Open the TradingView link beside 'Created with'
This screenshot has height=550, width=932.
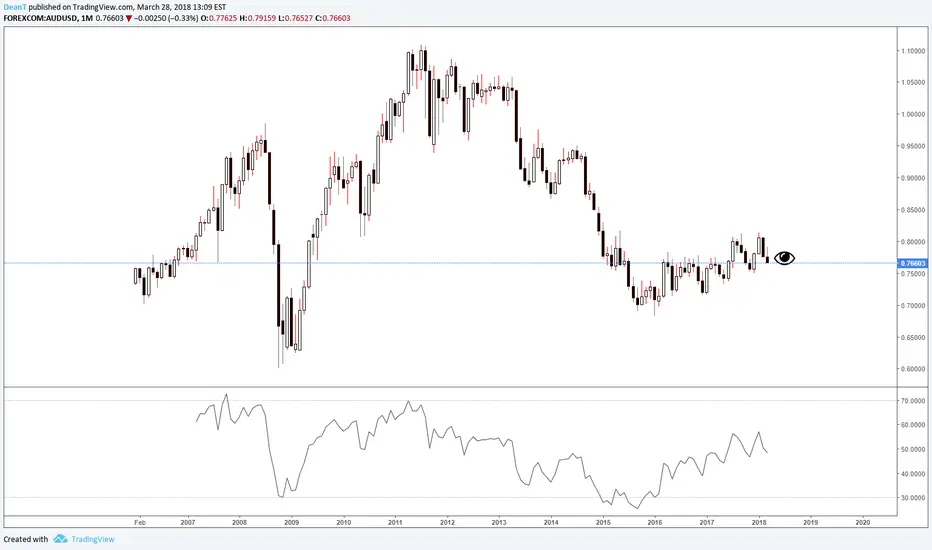(x=93, y=539)
